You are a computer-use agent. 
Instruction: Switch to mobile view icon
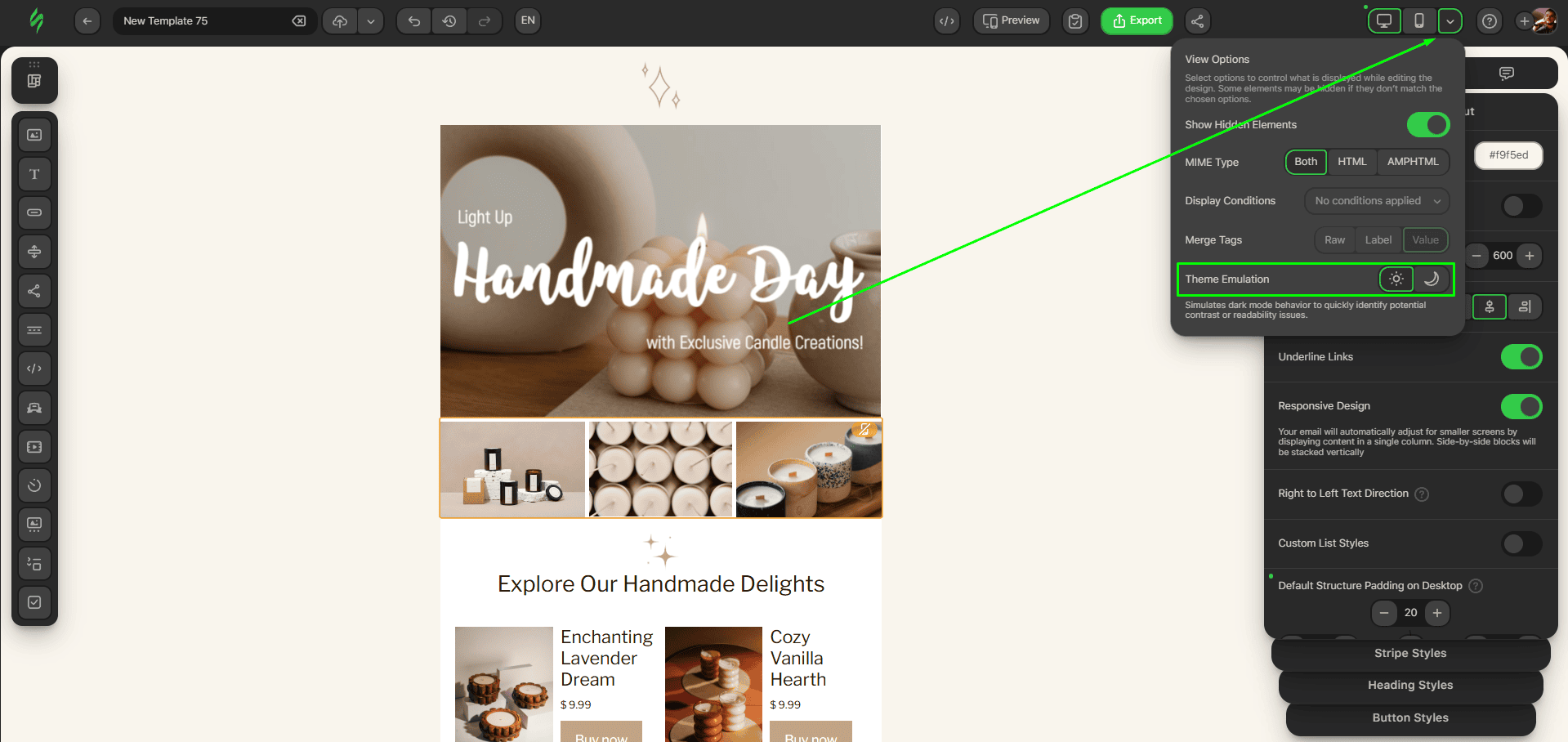[1419, 21]
